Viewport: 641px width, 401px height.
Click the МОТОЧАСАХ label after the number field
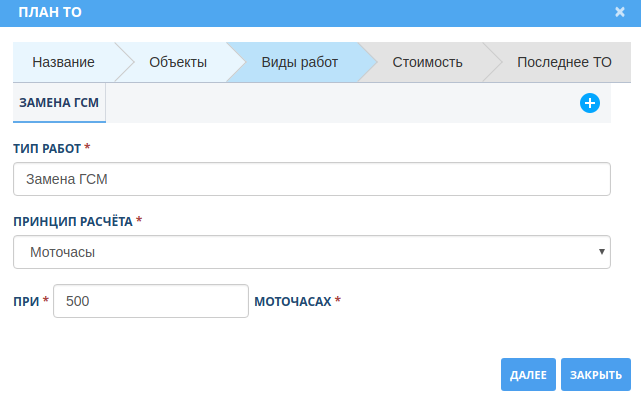293,301
